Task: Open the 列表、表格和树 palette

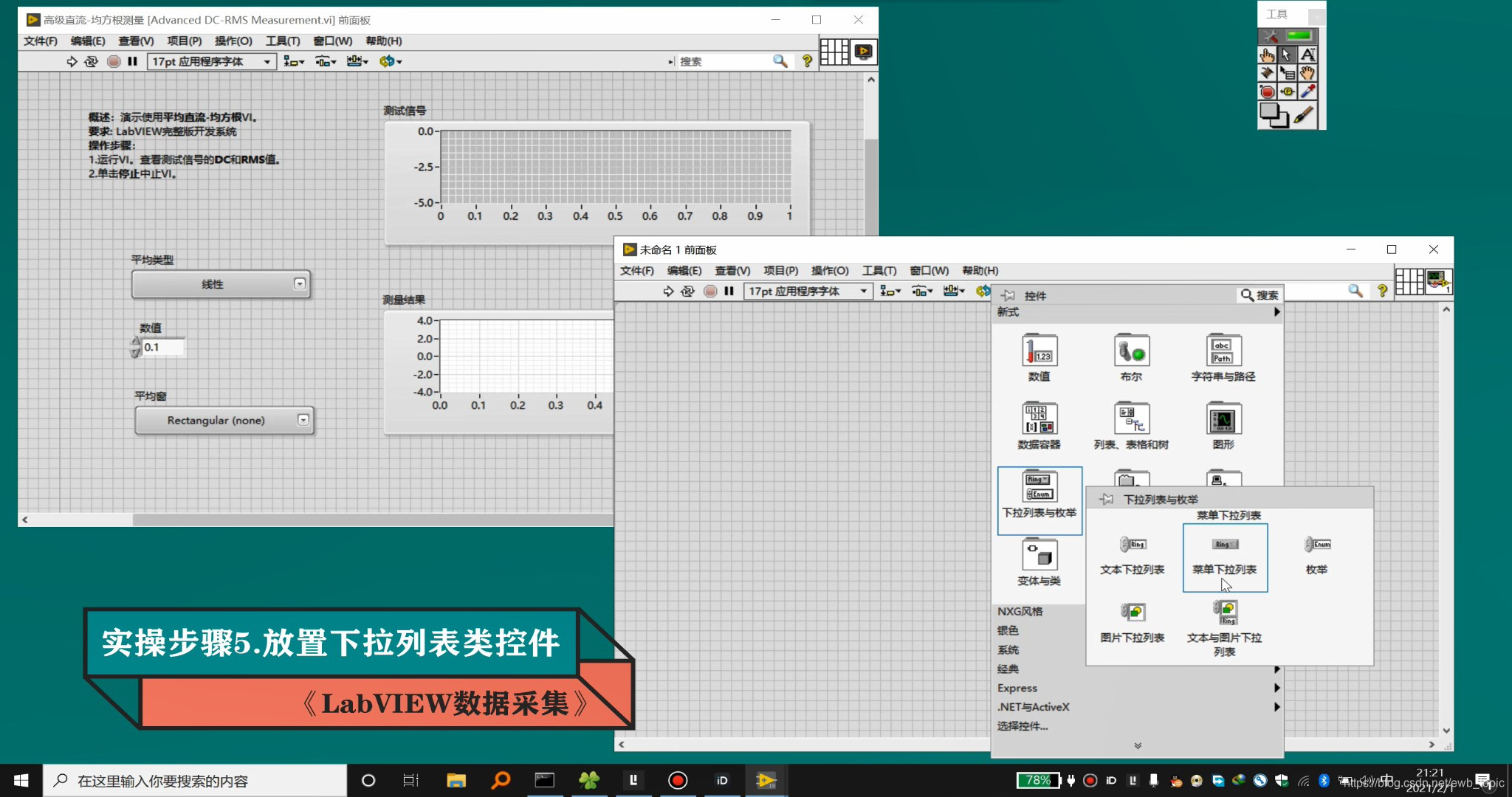Action: pyautogui.click(x=1131, y=426)
